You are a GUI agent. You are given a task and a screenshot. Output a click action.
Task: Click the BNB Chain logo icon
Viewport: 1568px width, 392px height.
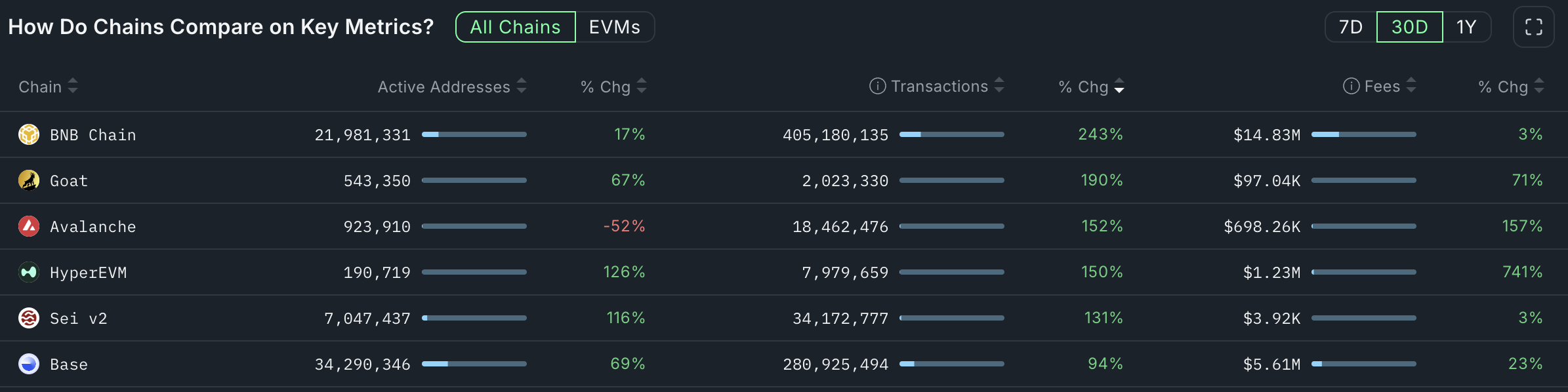coord(29,134)
